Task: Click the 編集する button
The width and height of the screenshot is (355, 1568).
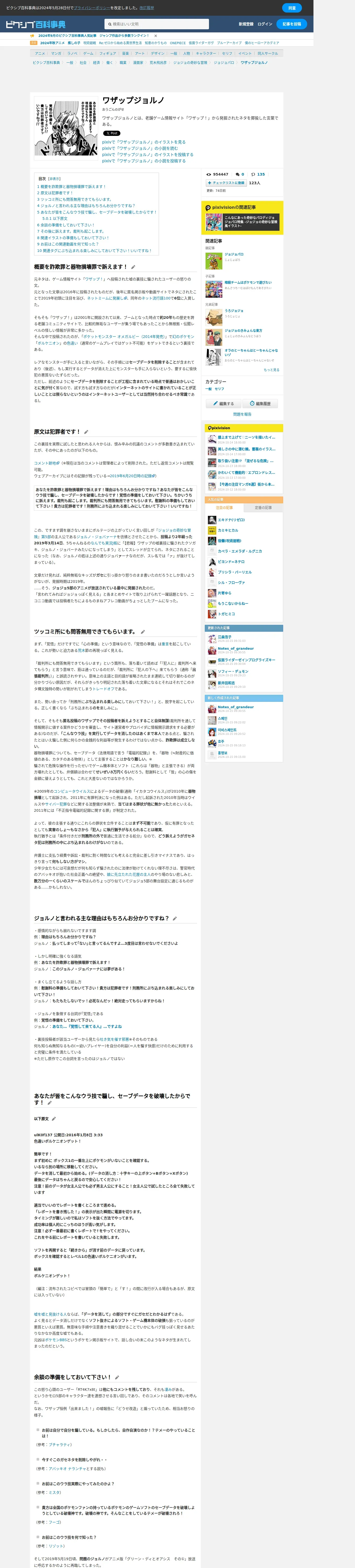Action: (223, 403)
